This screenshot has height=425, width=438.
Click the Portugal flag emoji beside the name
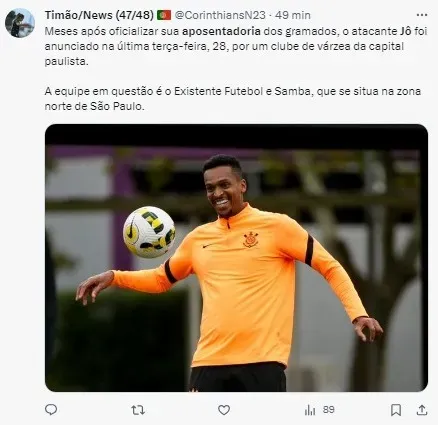click(x=164, y=15)
